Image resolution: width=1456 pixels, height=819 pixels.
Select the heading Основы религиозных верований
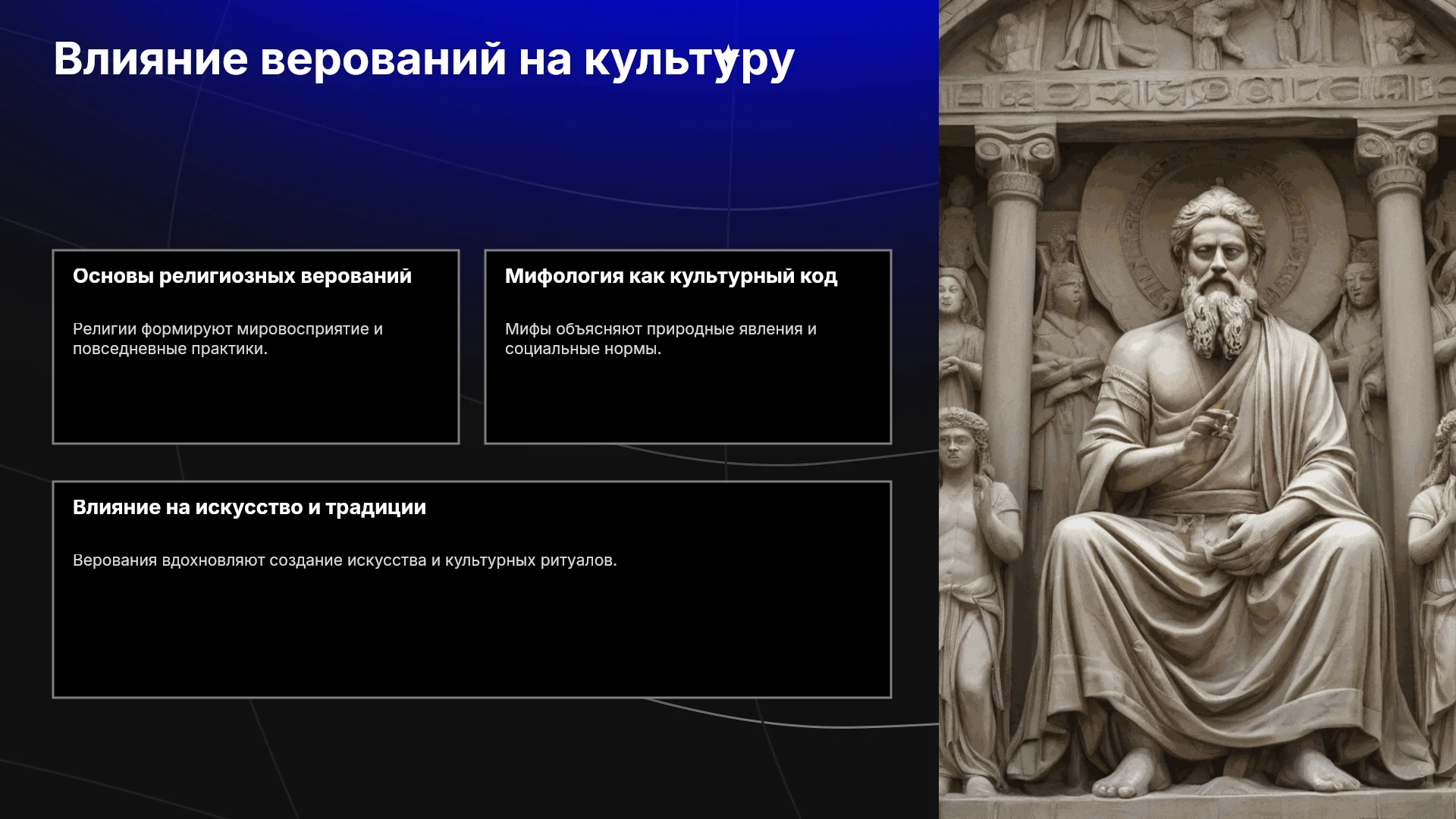tap(242, 276)
